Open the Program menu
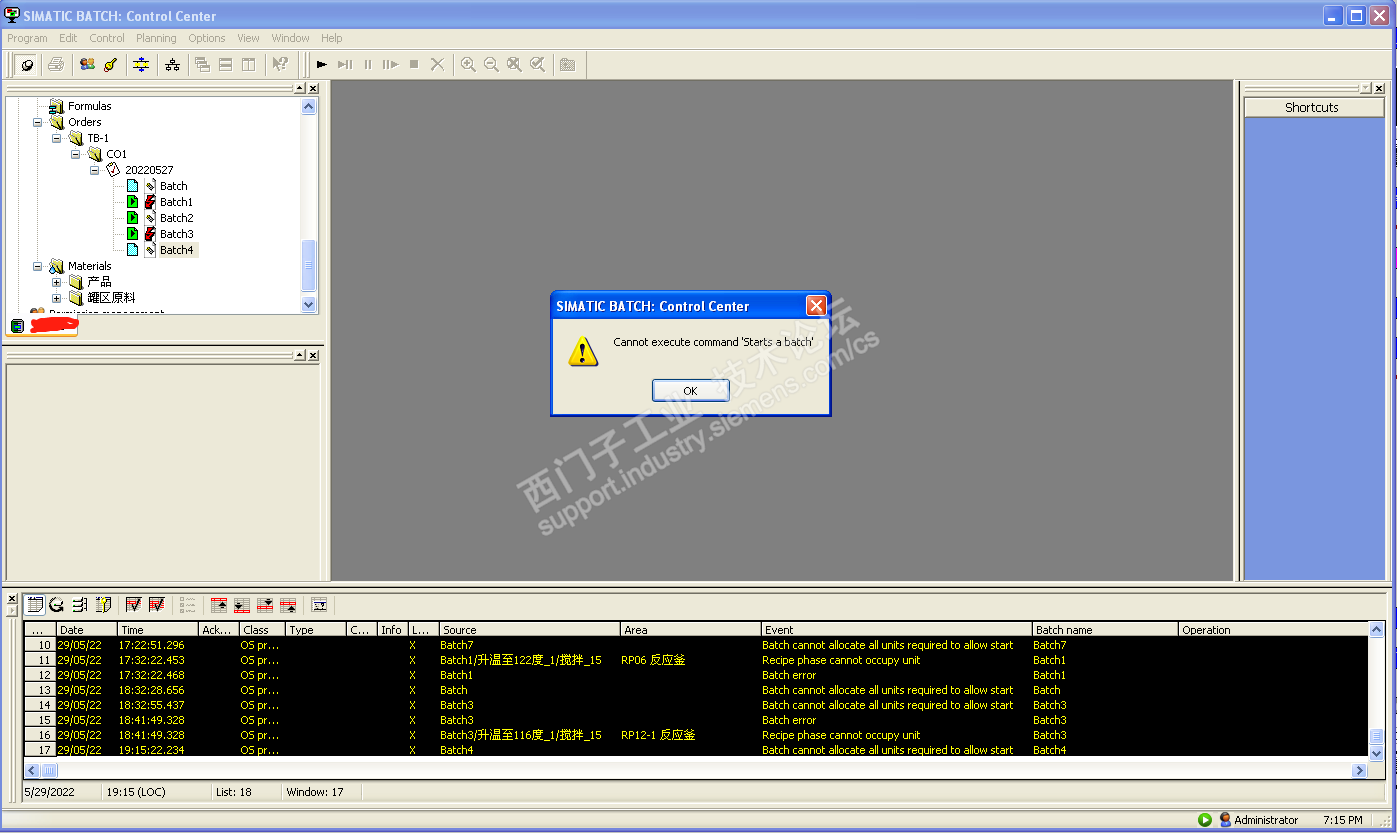 click(x=27, y=38)
